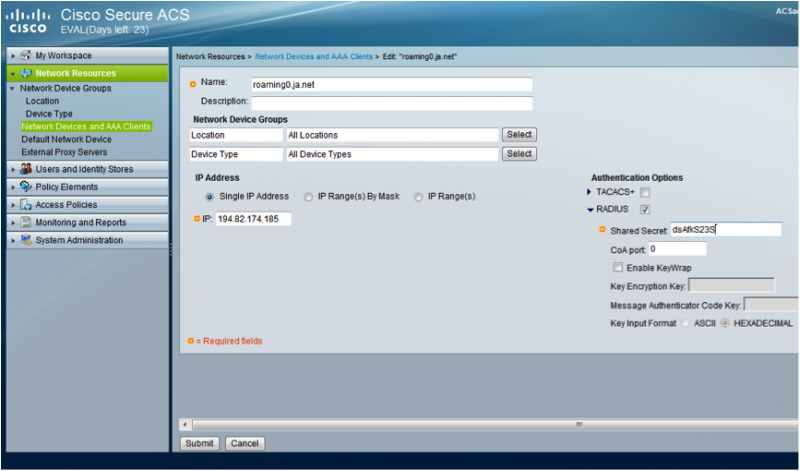800x471 pixels.
Task: Open the My Workspace menu
Action: pyautogui.click(x=87, y=55)
